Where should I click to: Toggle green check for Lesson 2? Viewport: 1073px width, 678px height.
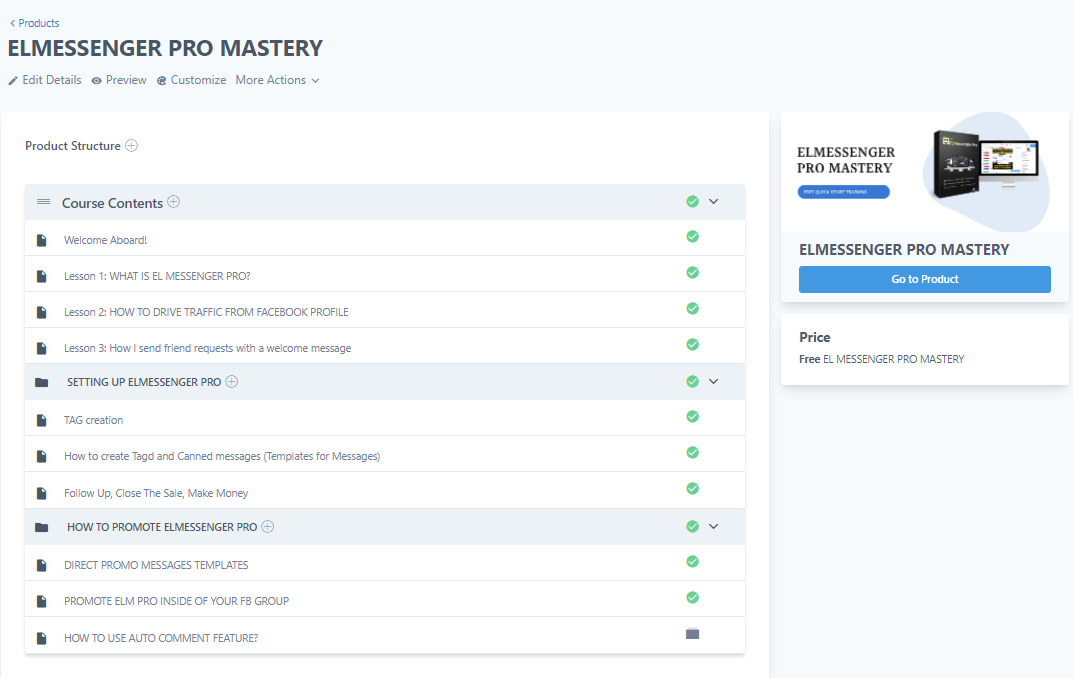tap(693, 309)
